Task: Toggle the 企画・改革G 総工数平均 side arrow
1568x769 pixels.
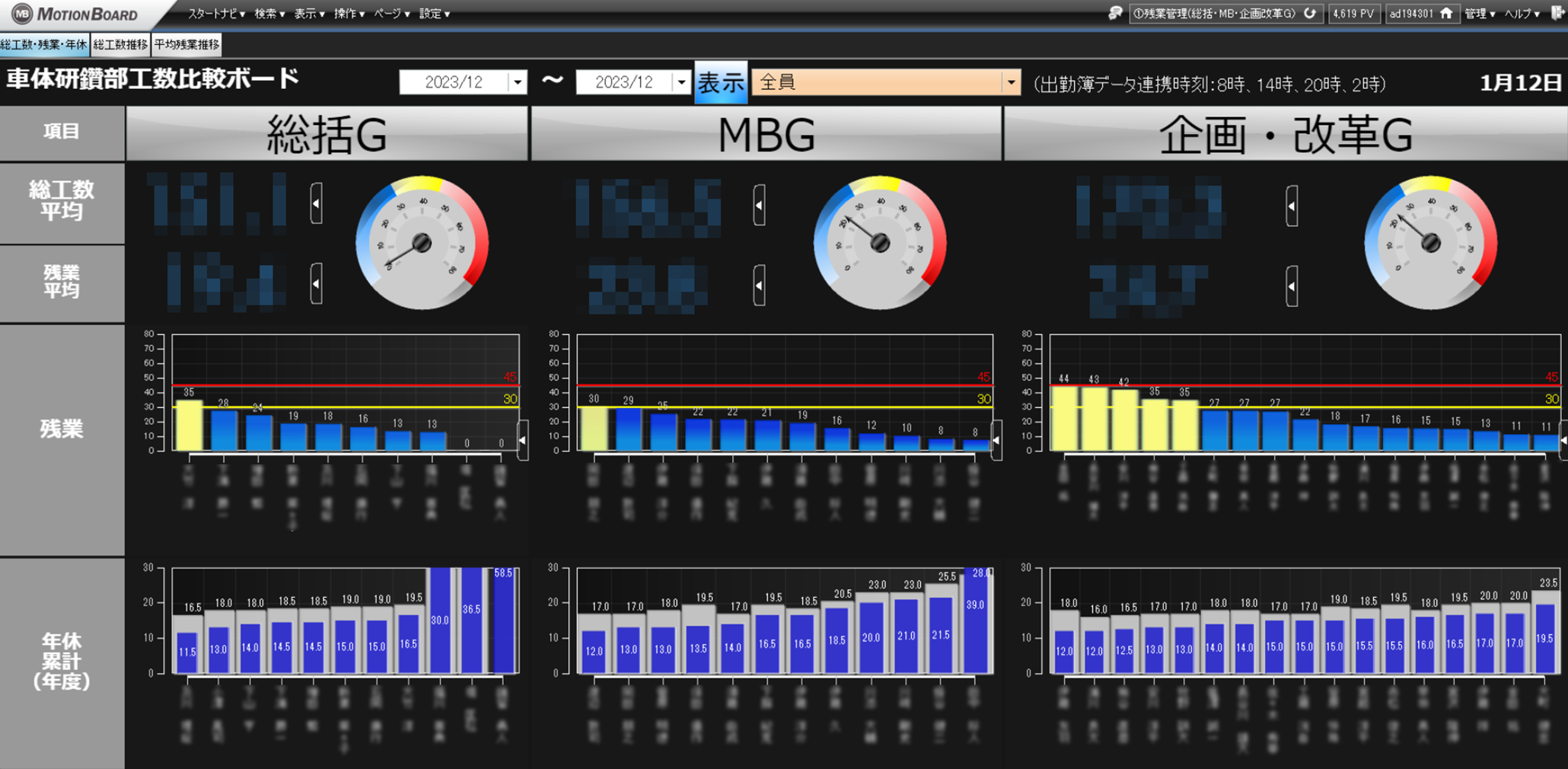Action: (x=1292, y=206)
